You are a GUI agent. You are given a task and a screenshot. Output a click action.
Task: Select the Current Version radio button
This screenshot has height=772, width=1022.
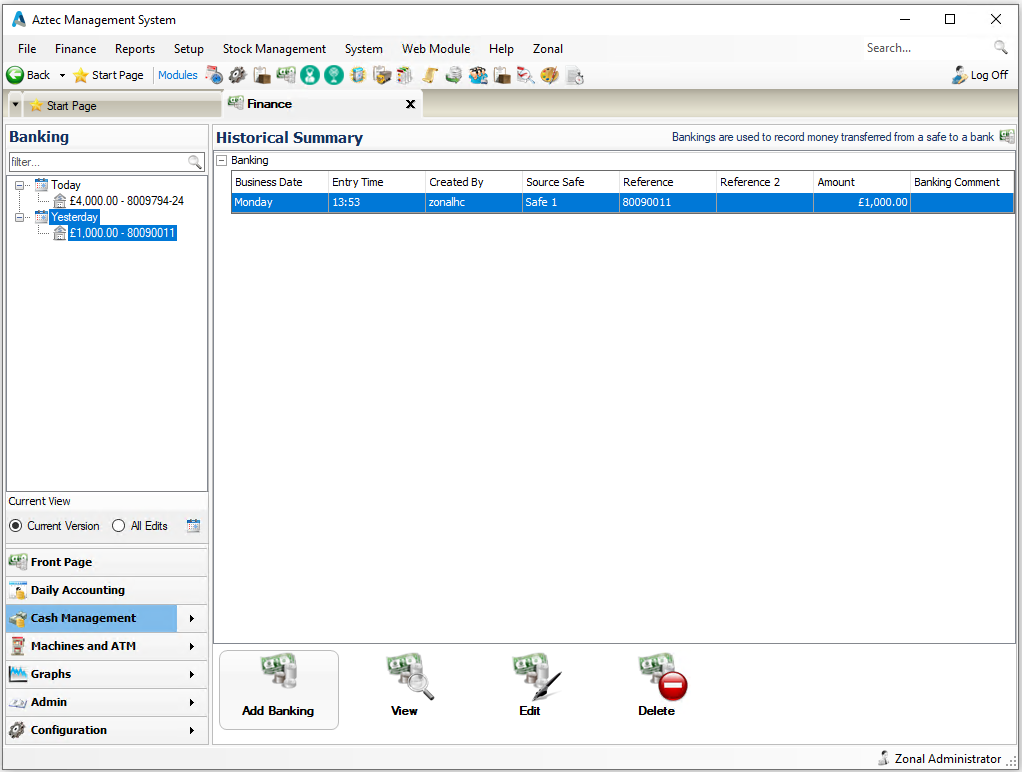pyautogui.click(x=16, y=526)
